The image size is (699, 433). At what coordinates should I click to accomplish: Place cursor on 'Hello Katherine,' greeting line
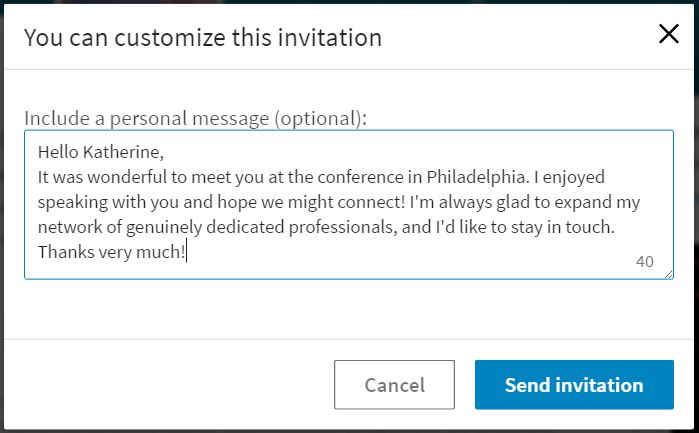100,152
